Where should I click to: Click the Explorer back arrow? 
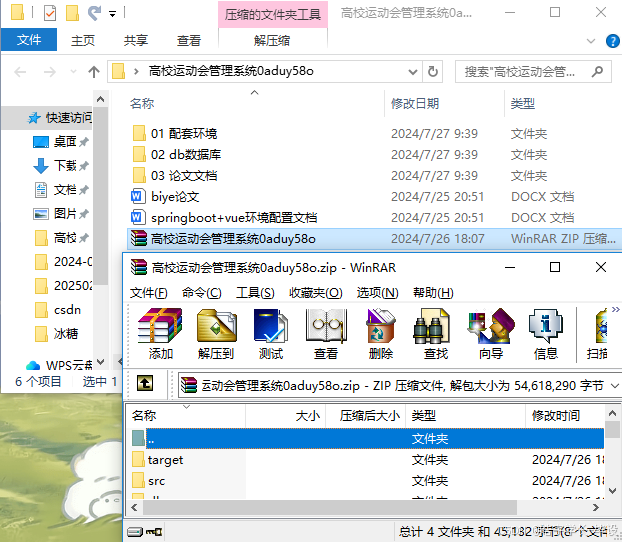tap(20, 72)
